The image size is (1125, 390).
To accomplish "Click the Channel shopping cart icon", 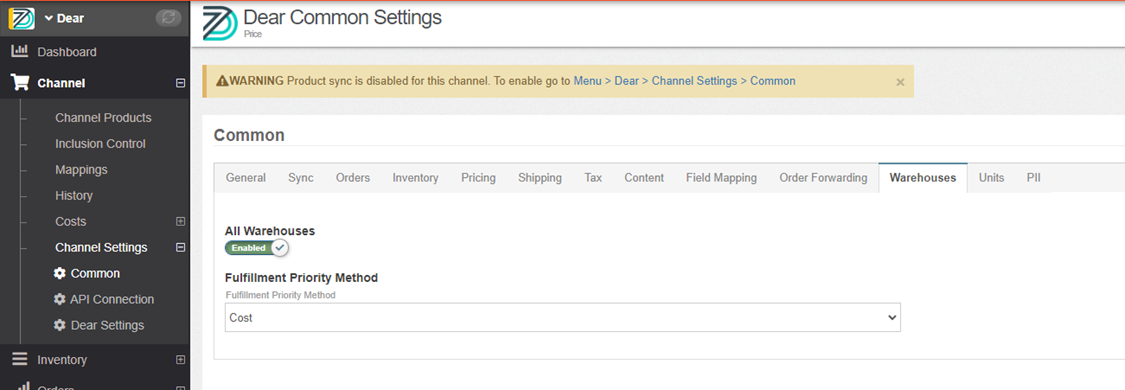I will [x=20, y=83].
